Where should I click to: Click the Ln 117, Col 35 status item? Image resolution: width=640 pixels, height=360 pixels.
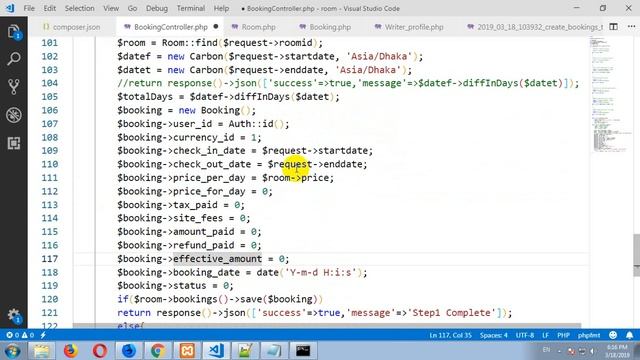tap(450, 335)
